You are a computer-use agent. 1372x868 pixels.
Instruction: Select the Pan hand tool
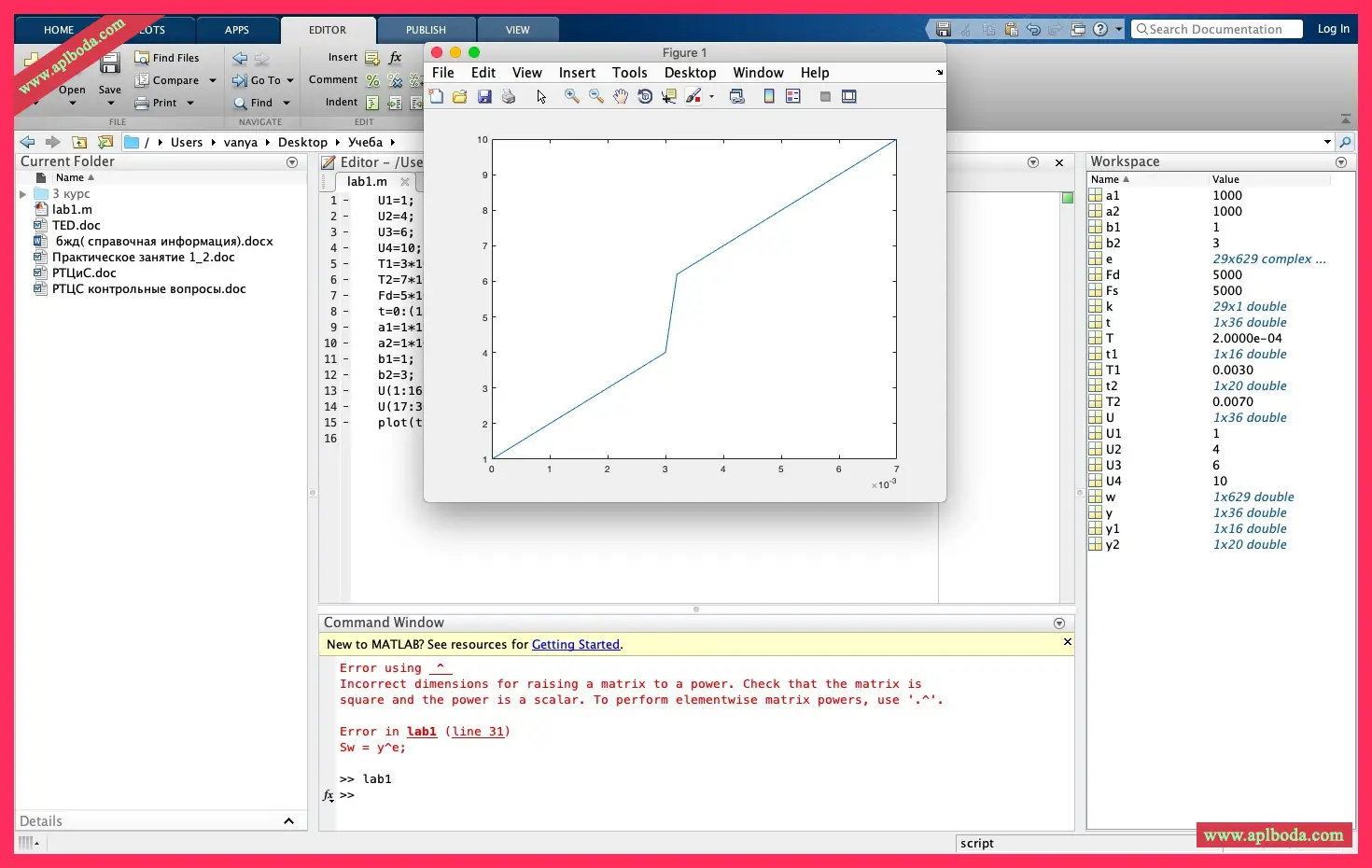point(621,96)
